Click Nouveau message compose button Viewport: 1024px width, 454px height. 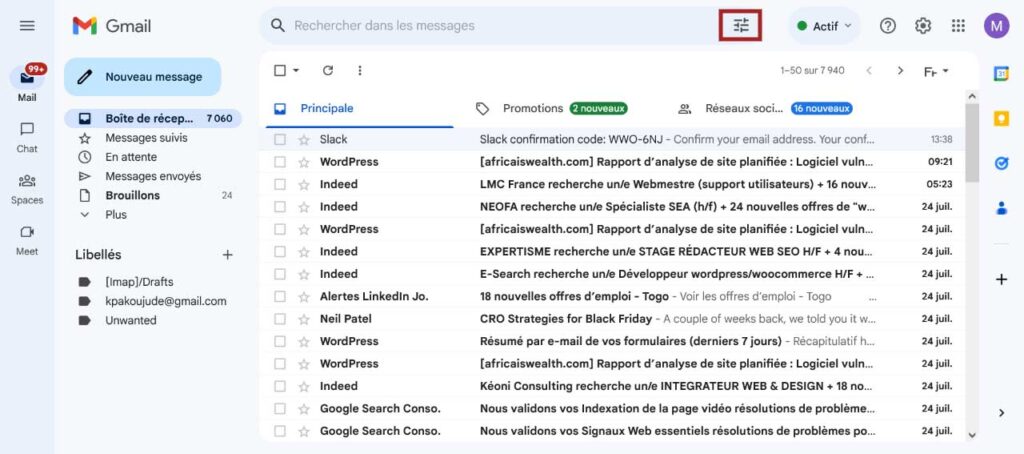tap(142, 76)
